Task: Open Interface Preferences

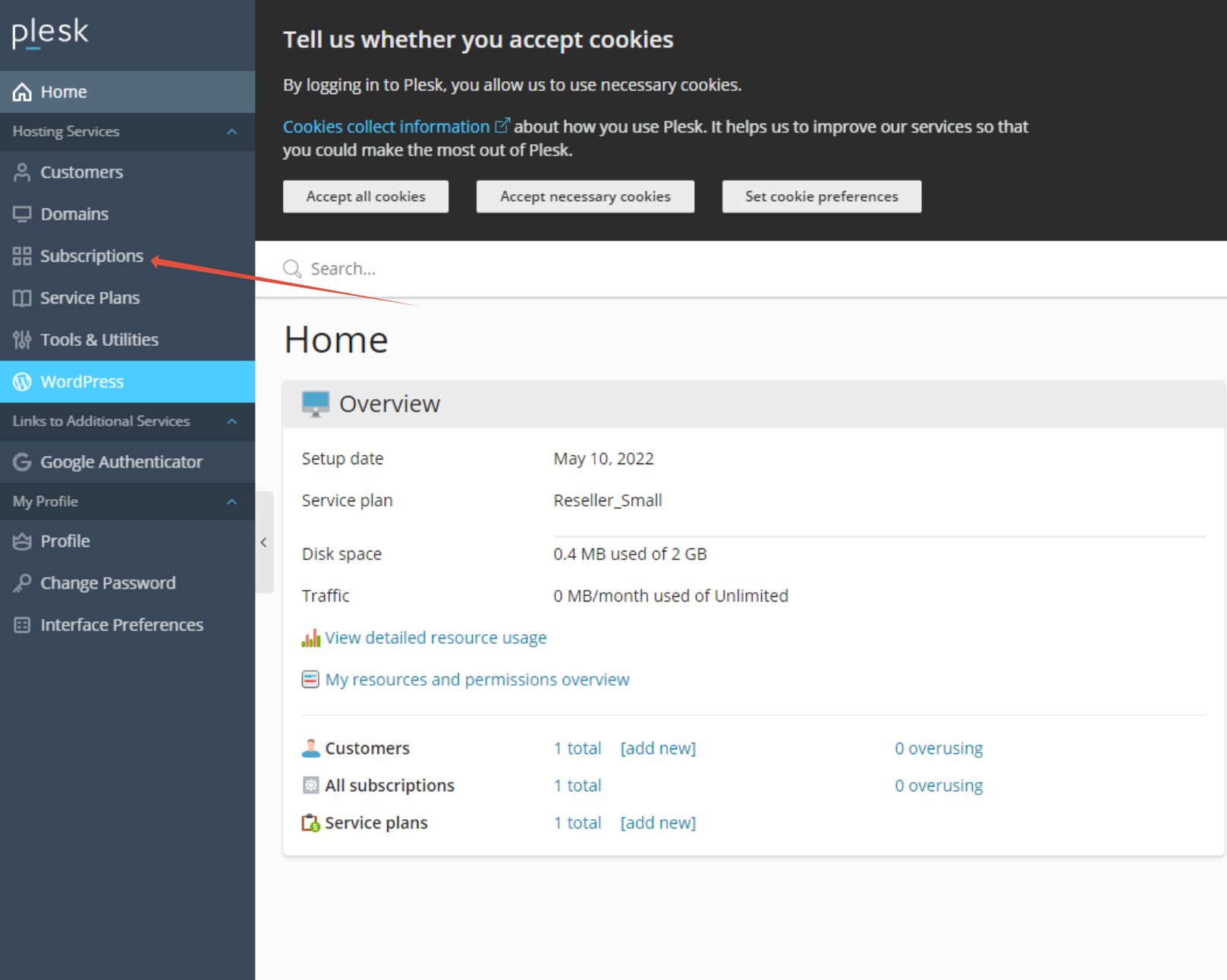Action: 127,625
